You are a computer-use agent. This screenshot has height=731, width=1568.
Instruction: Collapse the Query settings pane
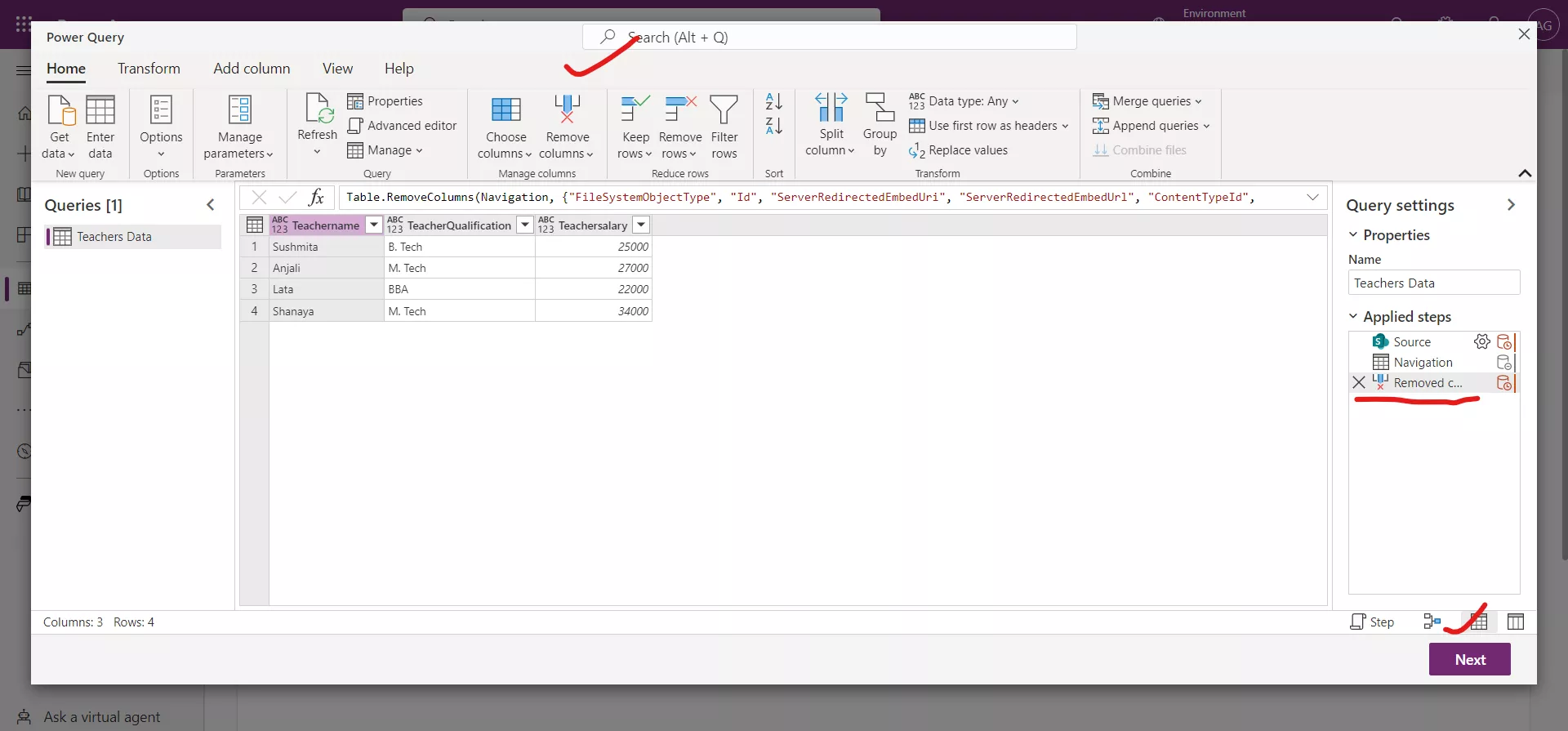pos(1511,205)
